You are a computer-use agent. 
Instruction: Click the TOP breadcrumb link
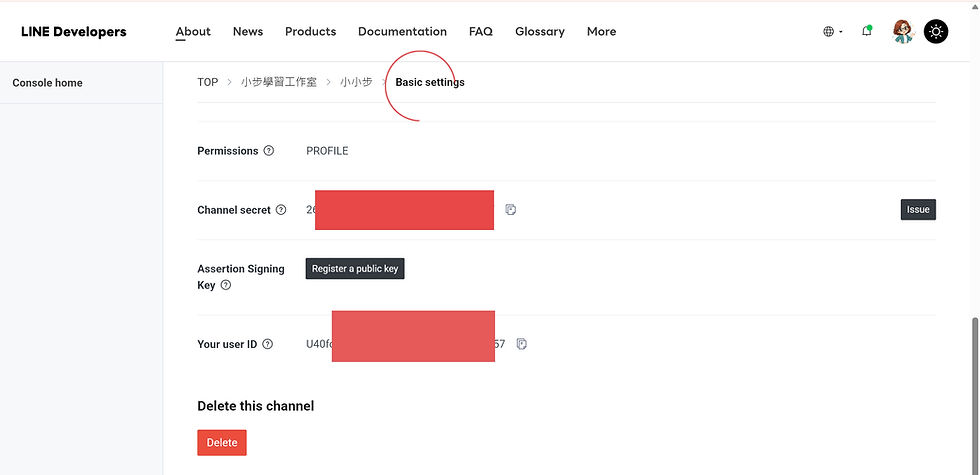[x=208, y=82]
